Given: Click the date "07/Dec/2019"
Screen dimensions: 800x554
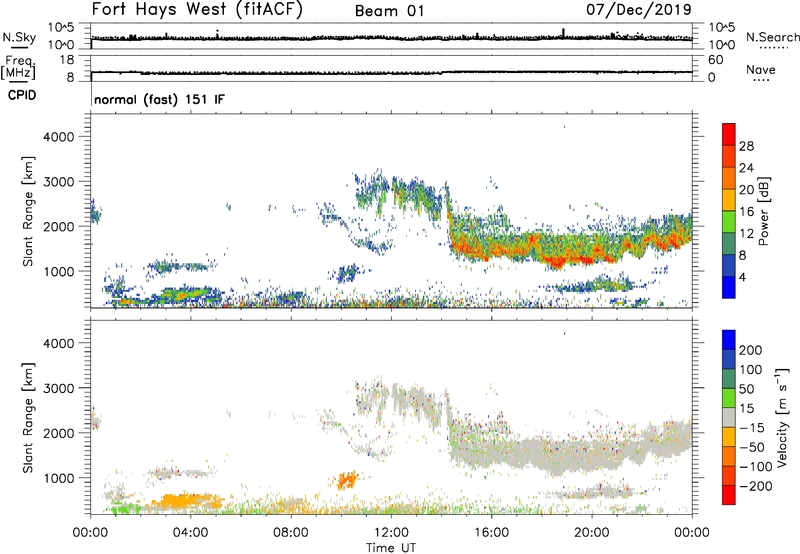Looking at the screenshot, I should click(639, 9).
